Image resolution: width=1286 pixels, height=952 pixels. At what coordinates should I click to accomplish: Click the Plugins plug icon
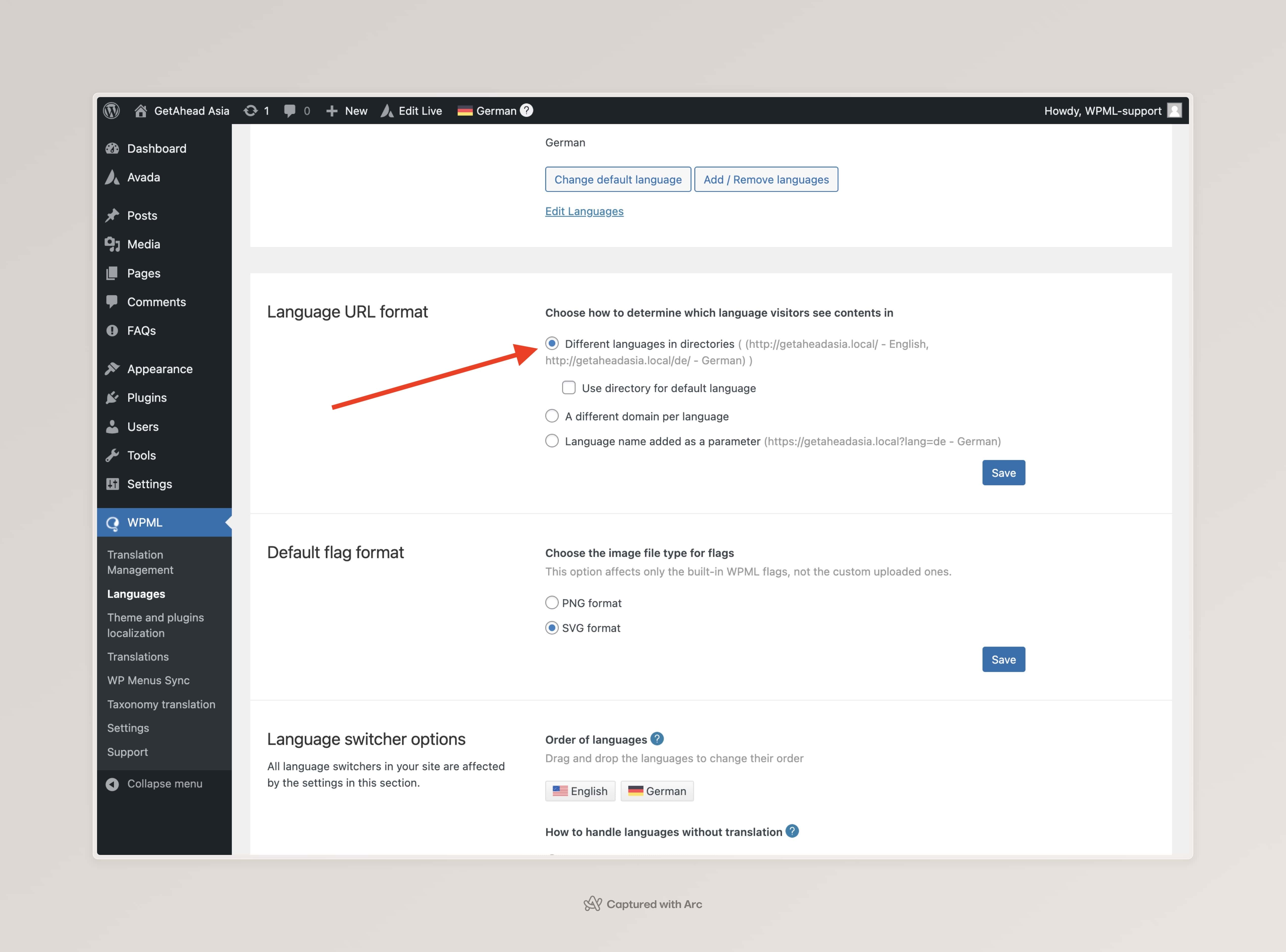tap(112, 398)
